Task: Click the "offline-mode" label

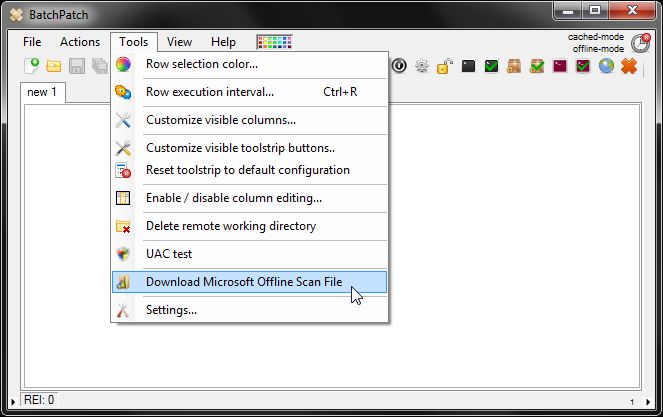Action: pos(598,49)
